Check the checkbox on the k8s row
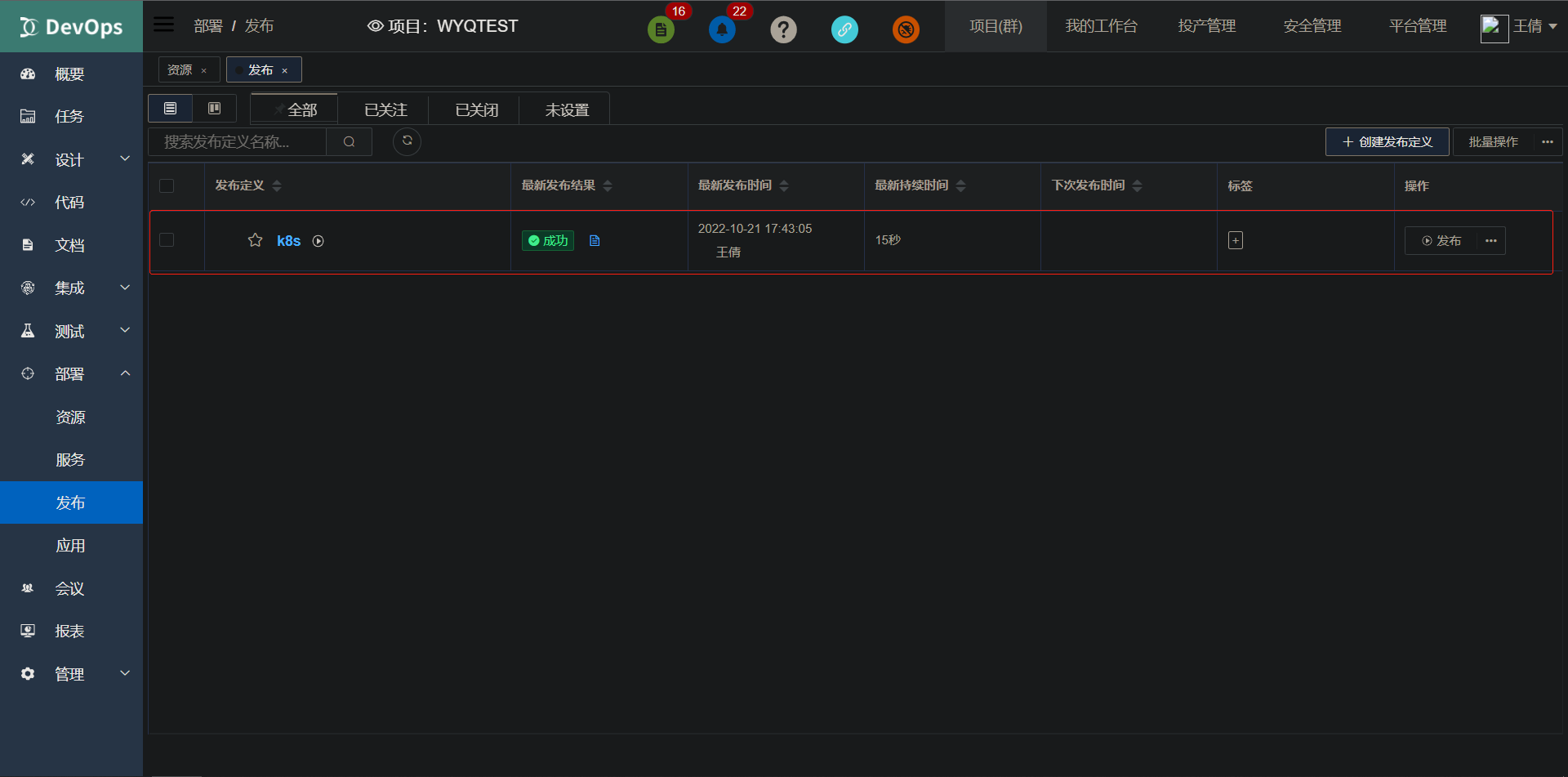This screenshot has height=777, width=1568. click(166, 240)
